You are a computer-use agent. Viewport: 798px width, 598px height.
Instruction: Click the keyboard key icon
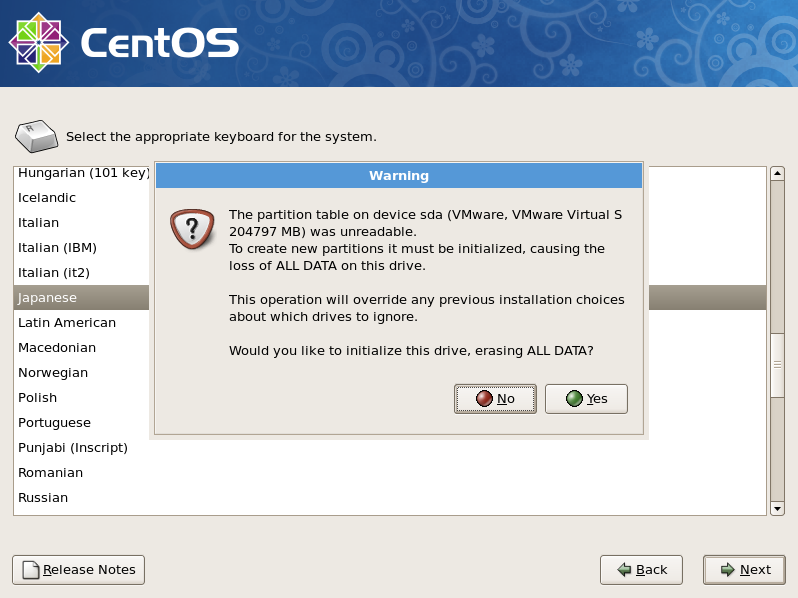click(x=37, y=136)
